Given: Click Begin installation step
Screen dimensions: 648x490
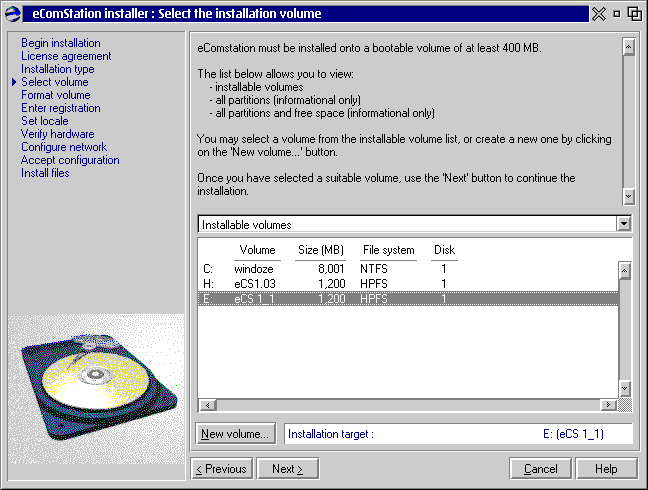Looking at the screenshot, I should (x=61, y=43).
